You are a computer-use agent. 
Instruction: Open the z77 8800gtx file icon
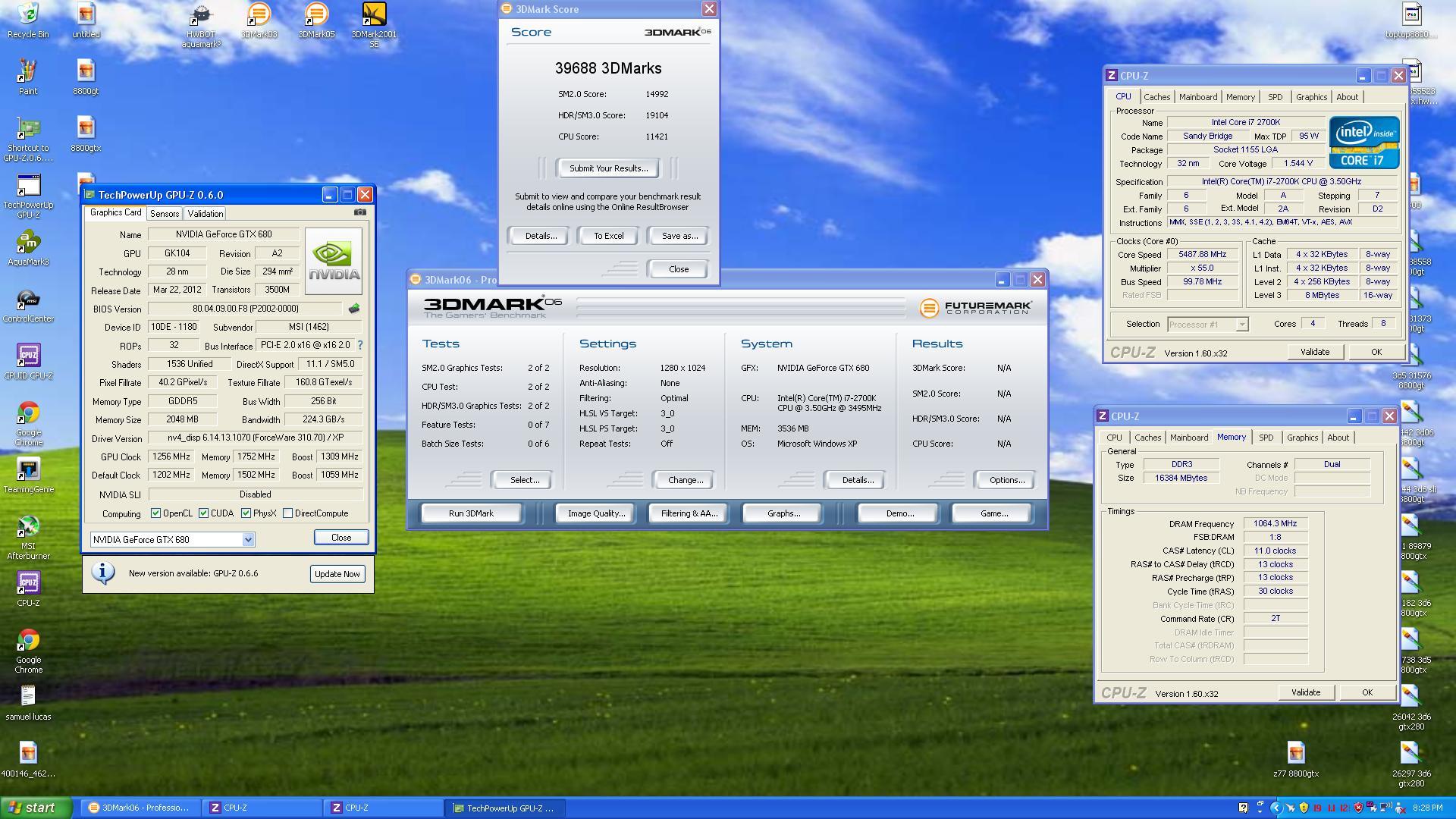pyautogui.click(x=1295, y=759)
